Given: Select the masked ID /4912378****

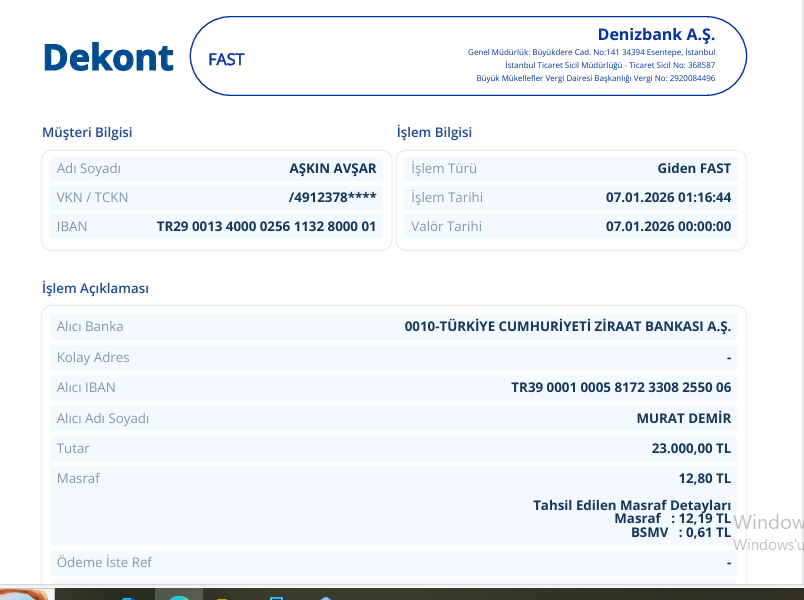Looking at the screenshot, I should pyautogui.click(x=333, y=197).
